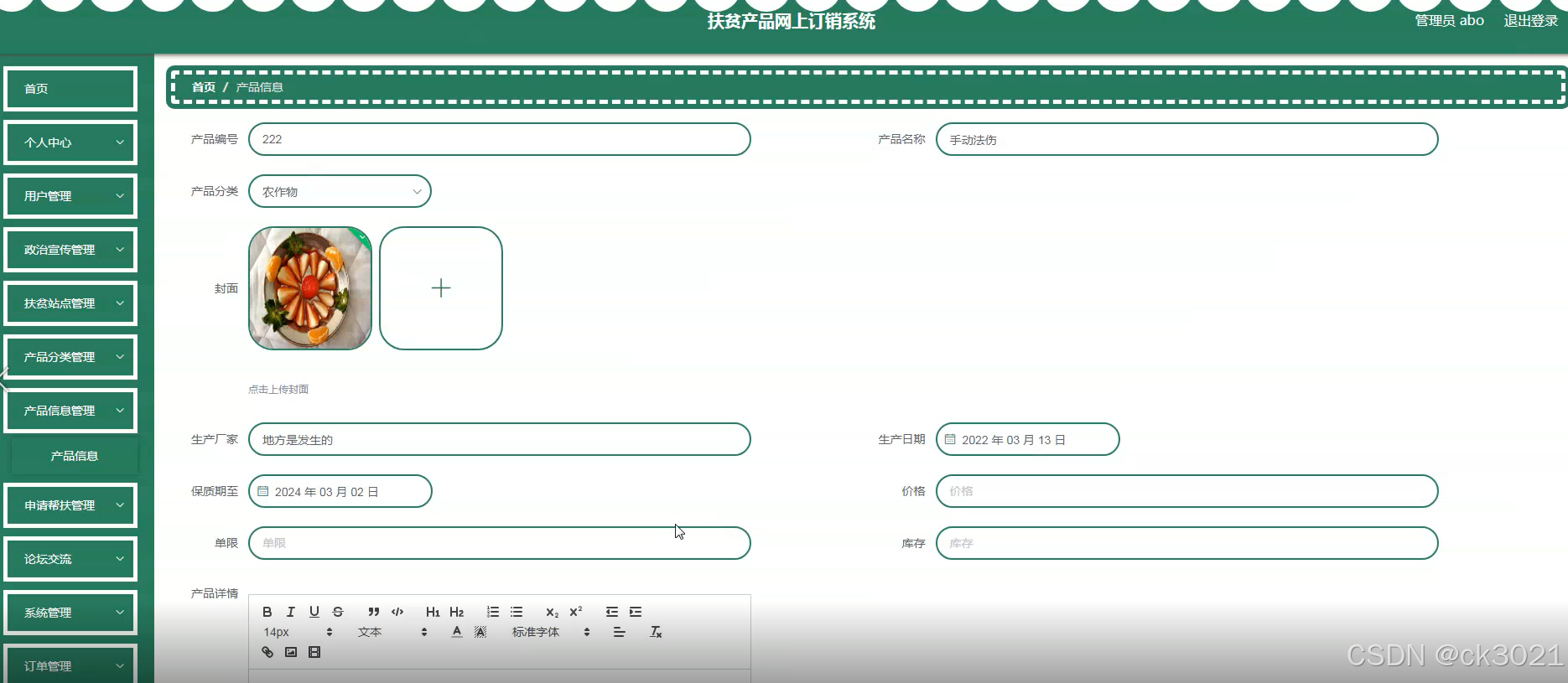
Task: Apply superscript formatting
Action: [576, 612]
